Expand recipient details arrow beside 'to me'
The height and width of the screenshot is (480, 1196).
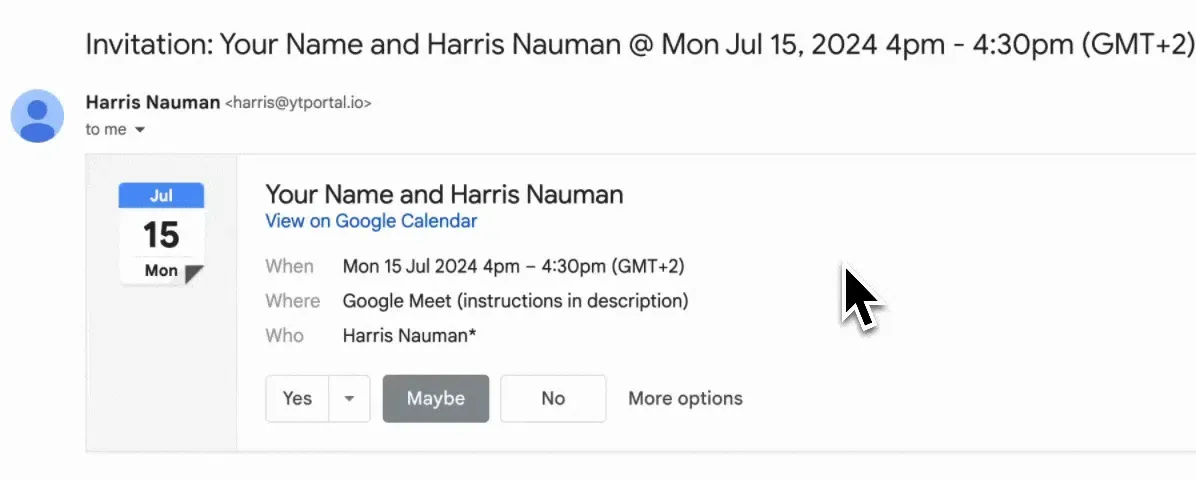point(140,130)
